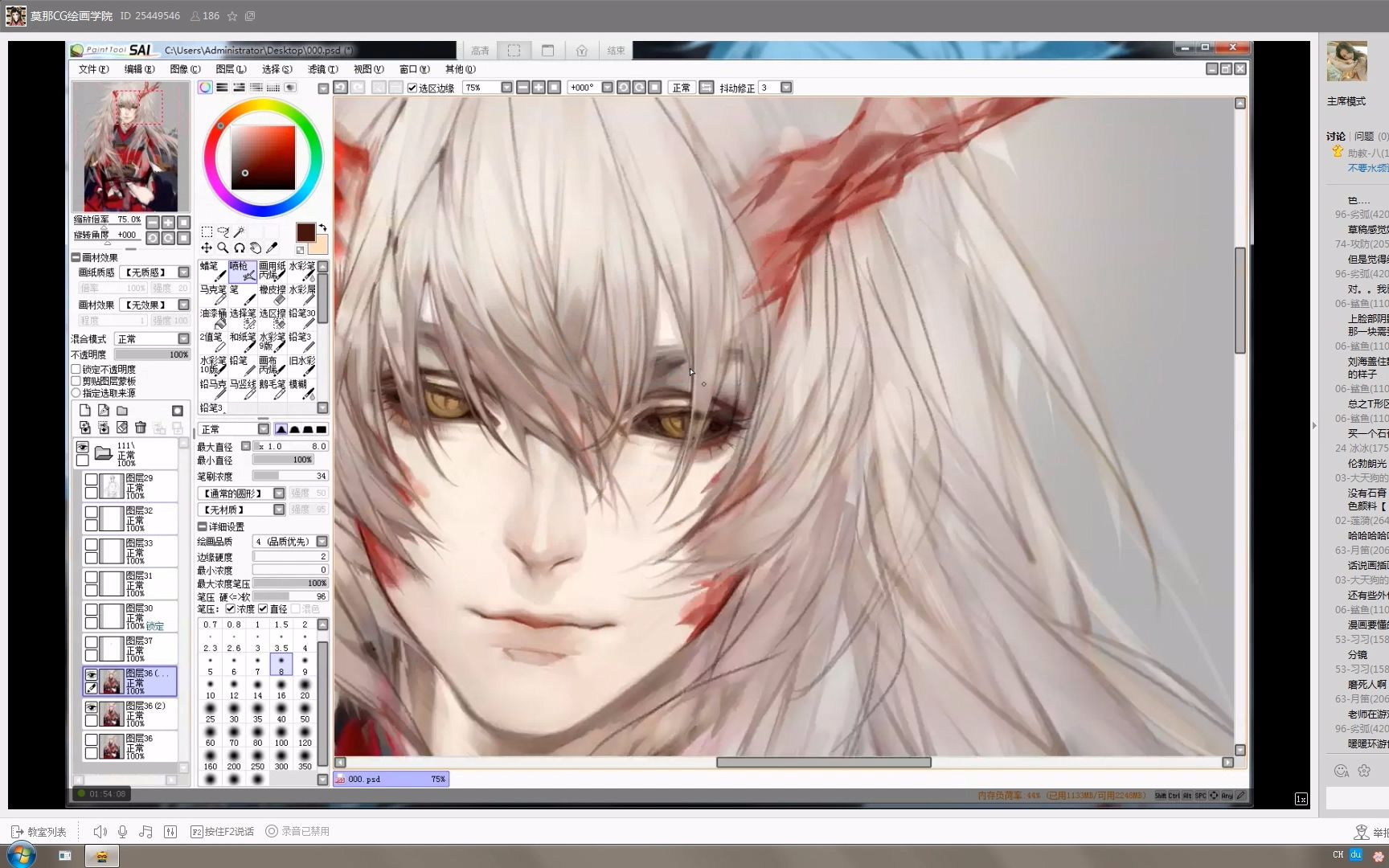Select the eyedropper color picker tool

272,248
